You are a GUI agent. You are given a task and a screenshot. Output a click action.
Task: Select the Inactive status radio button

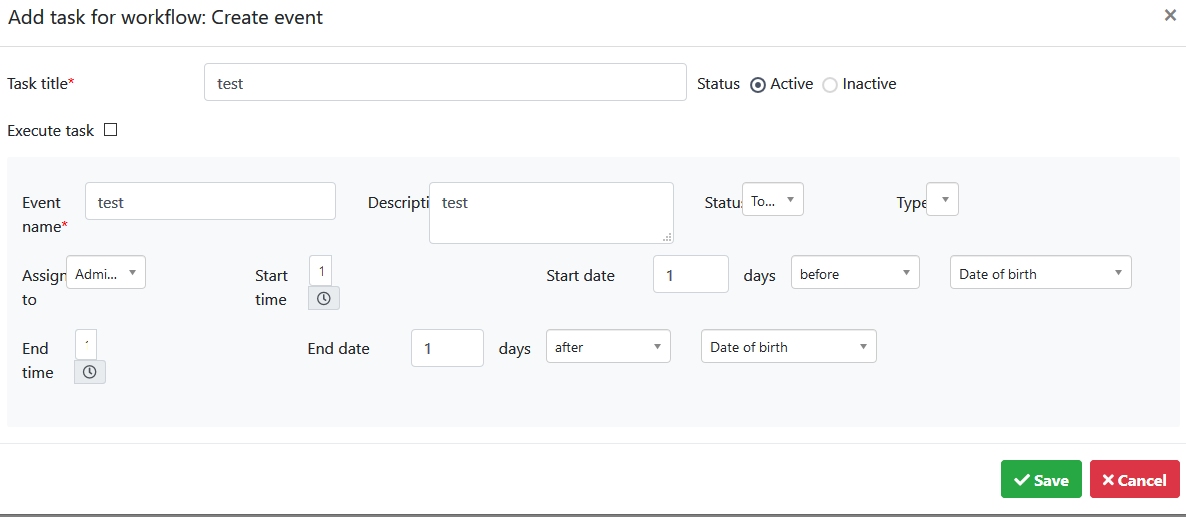830,85
